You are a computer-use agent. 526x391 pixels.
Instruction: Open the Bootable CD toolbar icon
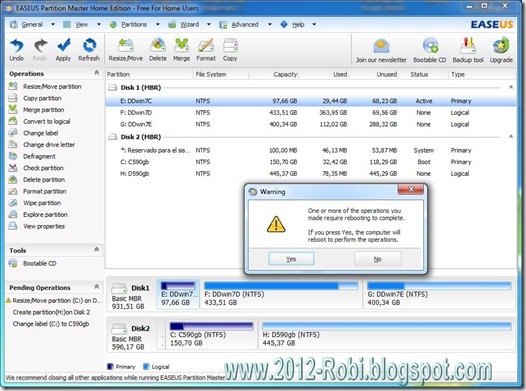coord(430,46)
